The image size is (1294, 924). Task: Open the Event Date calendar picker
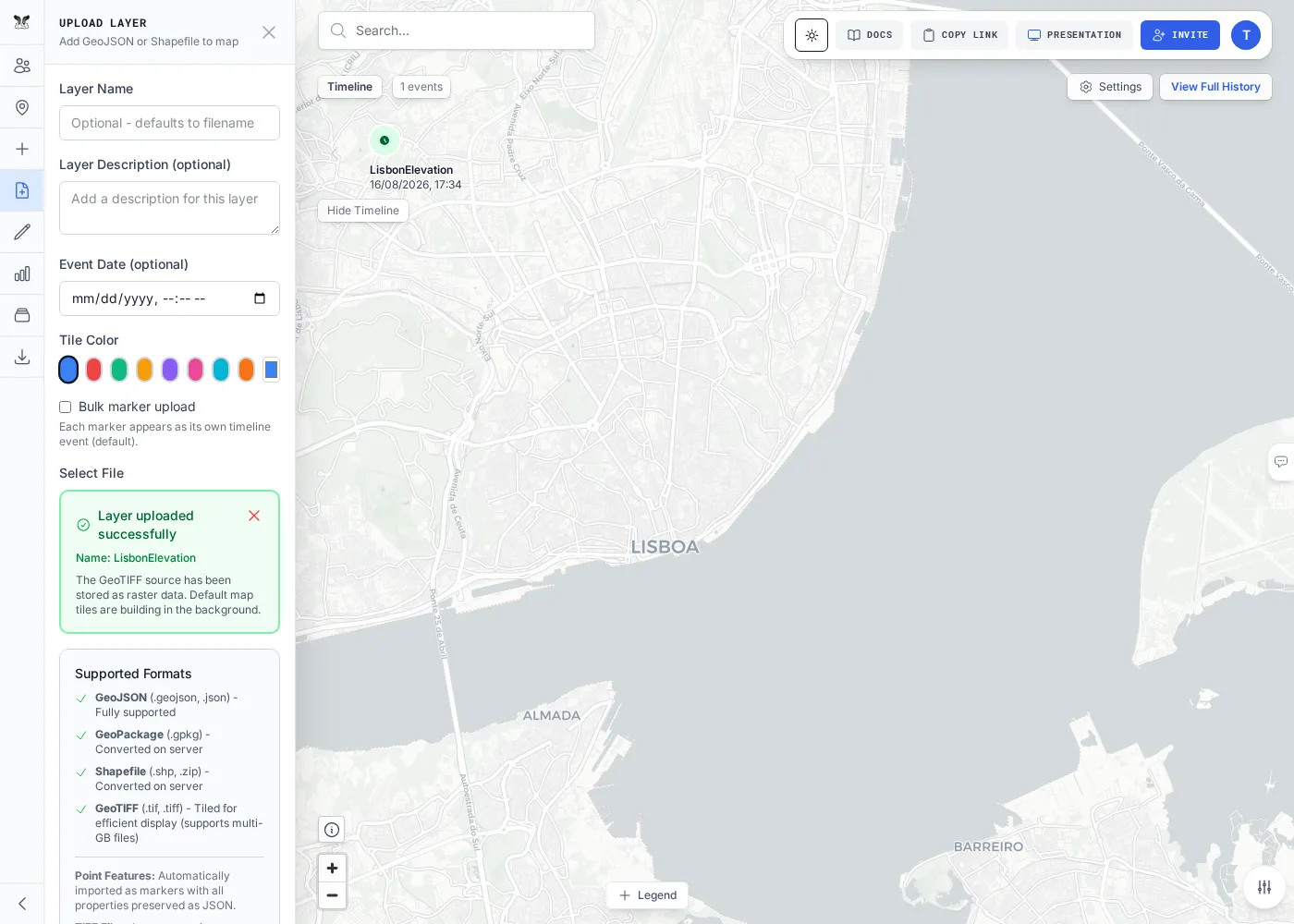(260, 298)
